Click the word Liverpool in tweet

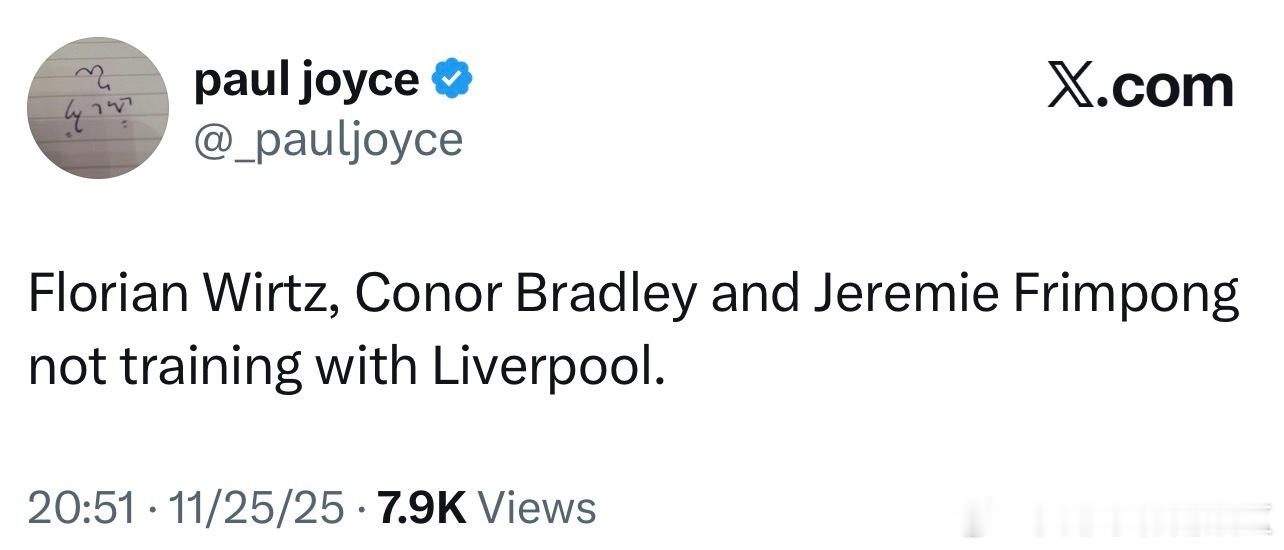click(x=548, y=369)
